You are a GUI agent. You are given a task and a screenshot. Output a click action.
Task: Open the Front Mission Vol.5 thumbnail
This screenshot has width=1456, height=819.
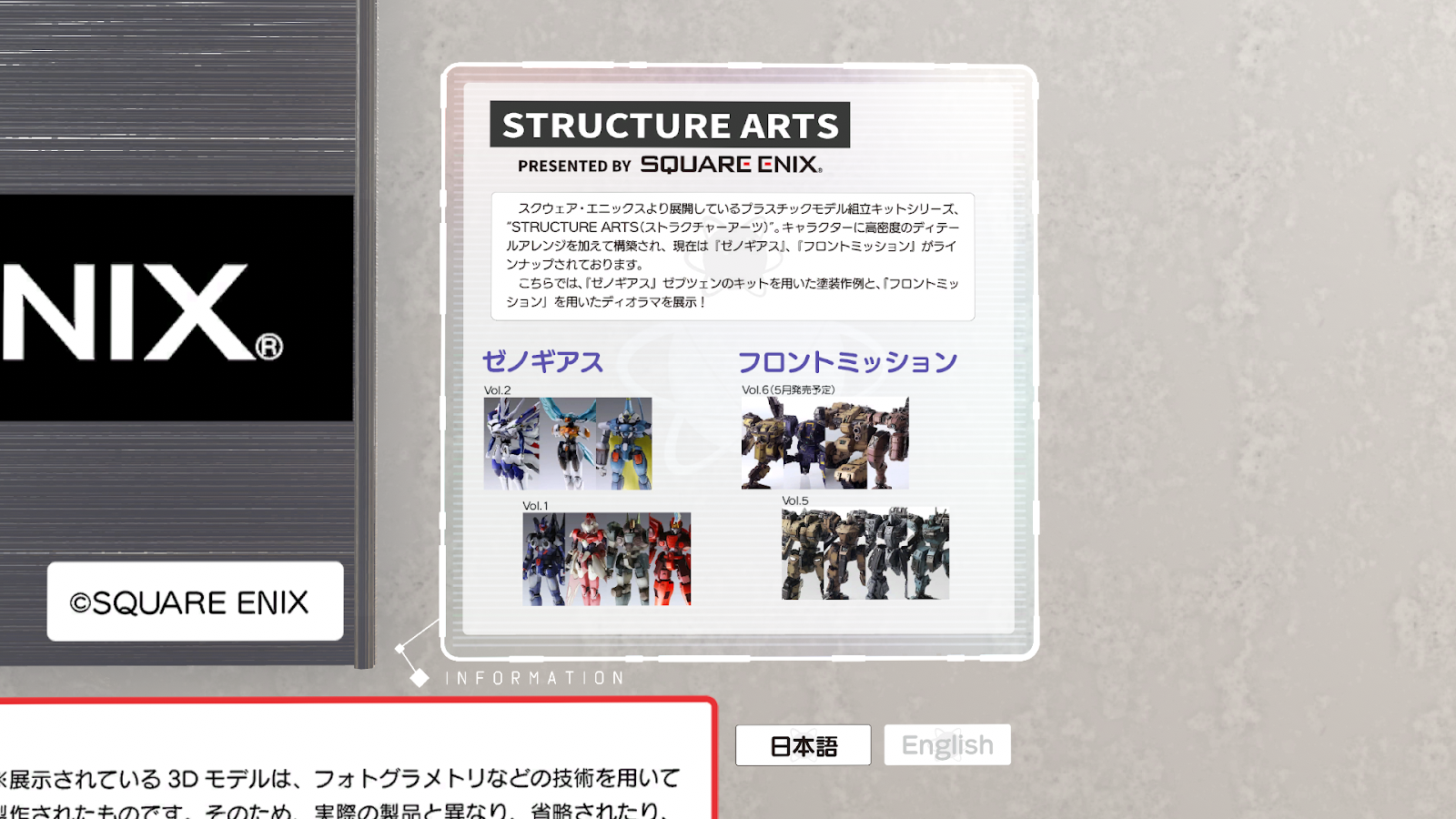click(865, 553)
